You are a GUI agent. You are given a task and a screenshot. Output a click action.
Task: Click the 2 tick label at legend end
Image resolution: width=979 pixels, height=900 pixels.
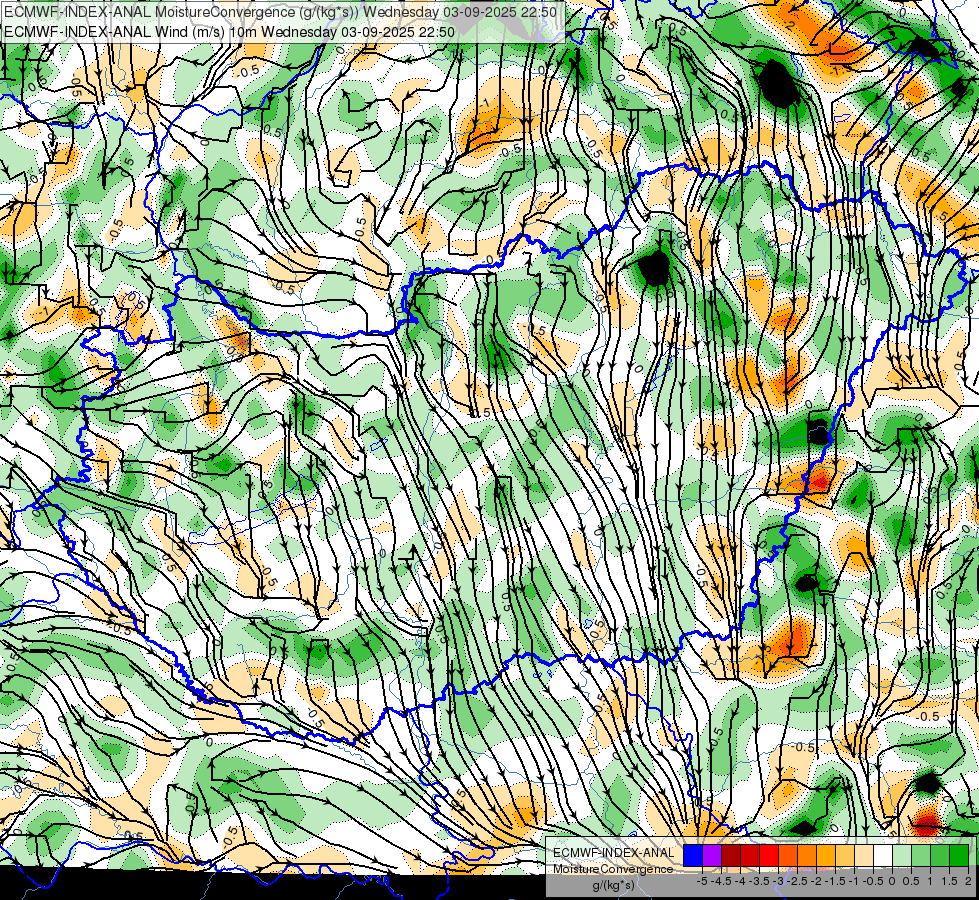pos(968,881)
